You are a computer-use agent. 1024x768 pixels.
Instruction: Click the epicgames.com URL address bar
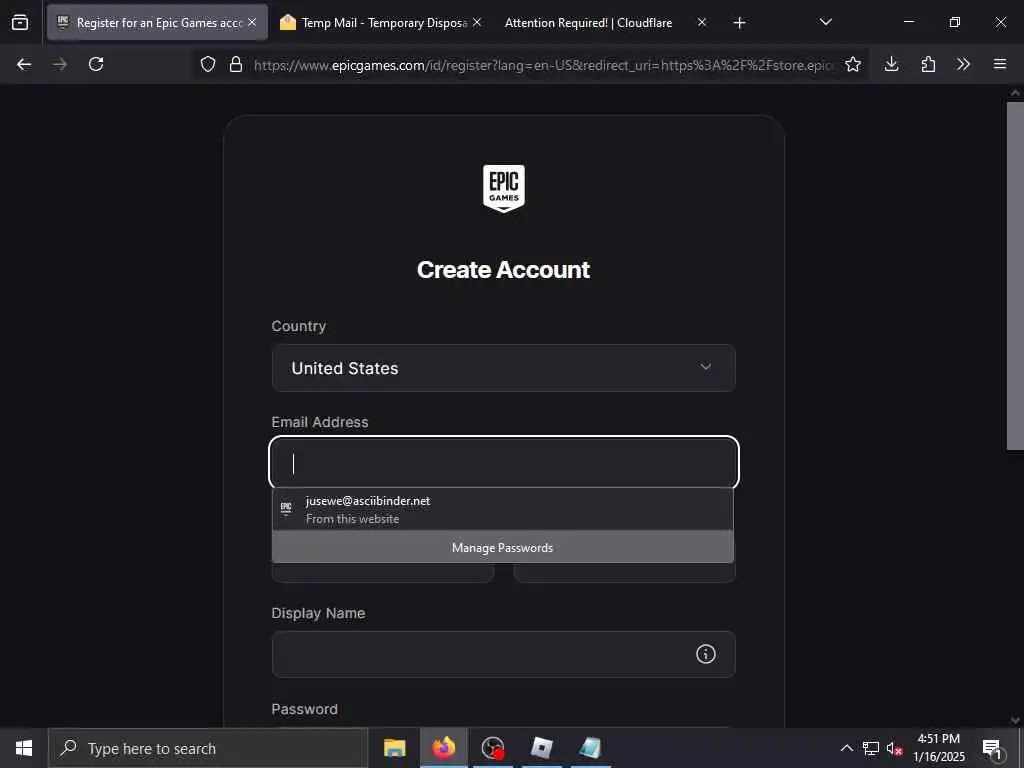543,65
